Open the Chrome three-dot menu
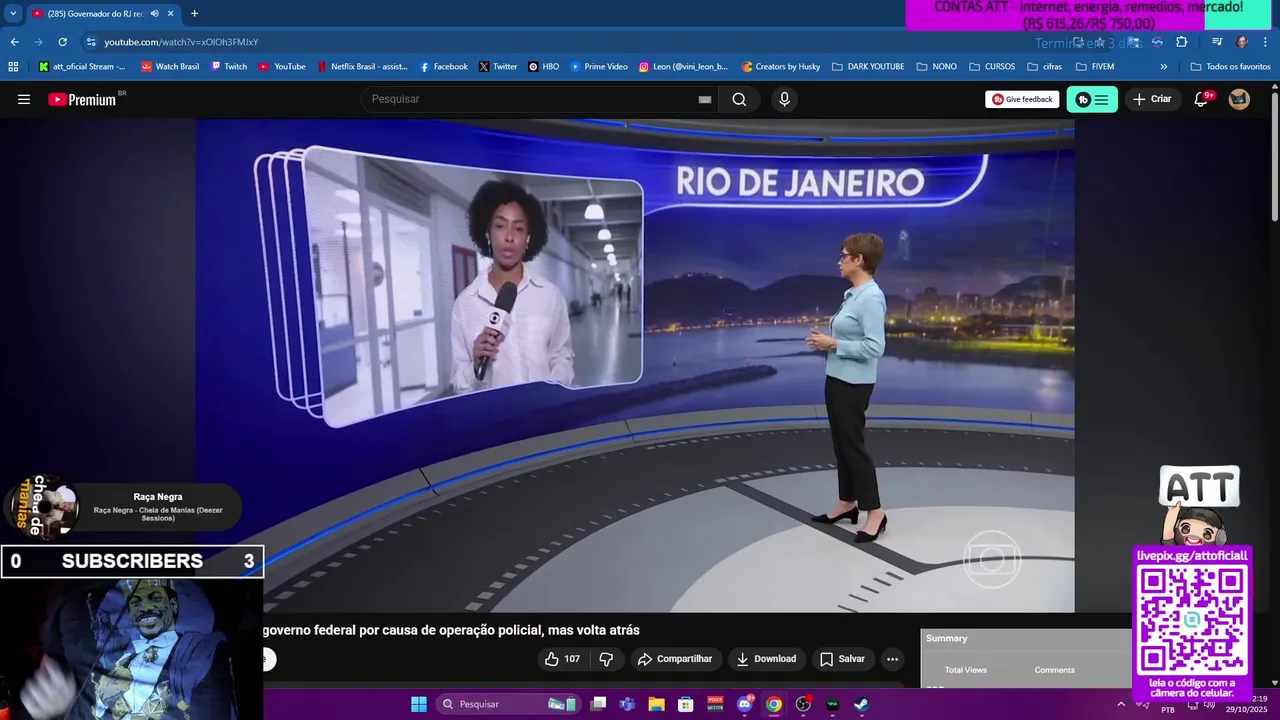The height and width of the screenshot is (720, 1280). click(x=1266, y=42)
